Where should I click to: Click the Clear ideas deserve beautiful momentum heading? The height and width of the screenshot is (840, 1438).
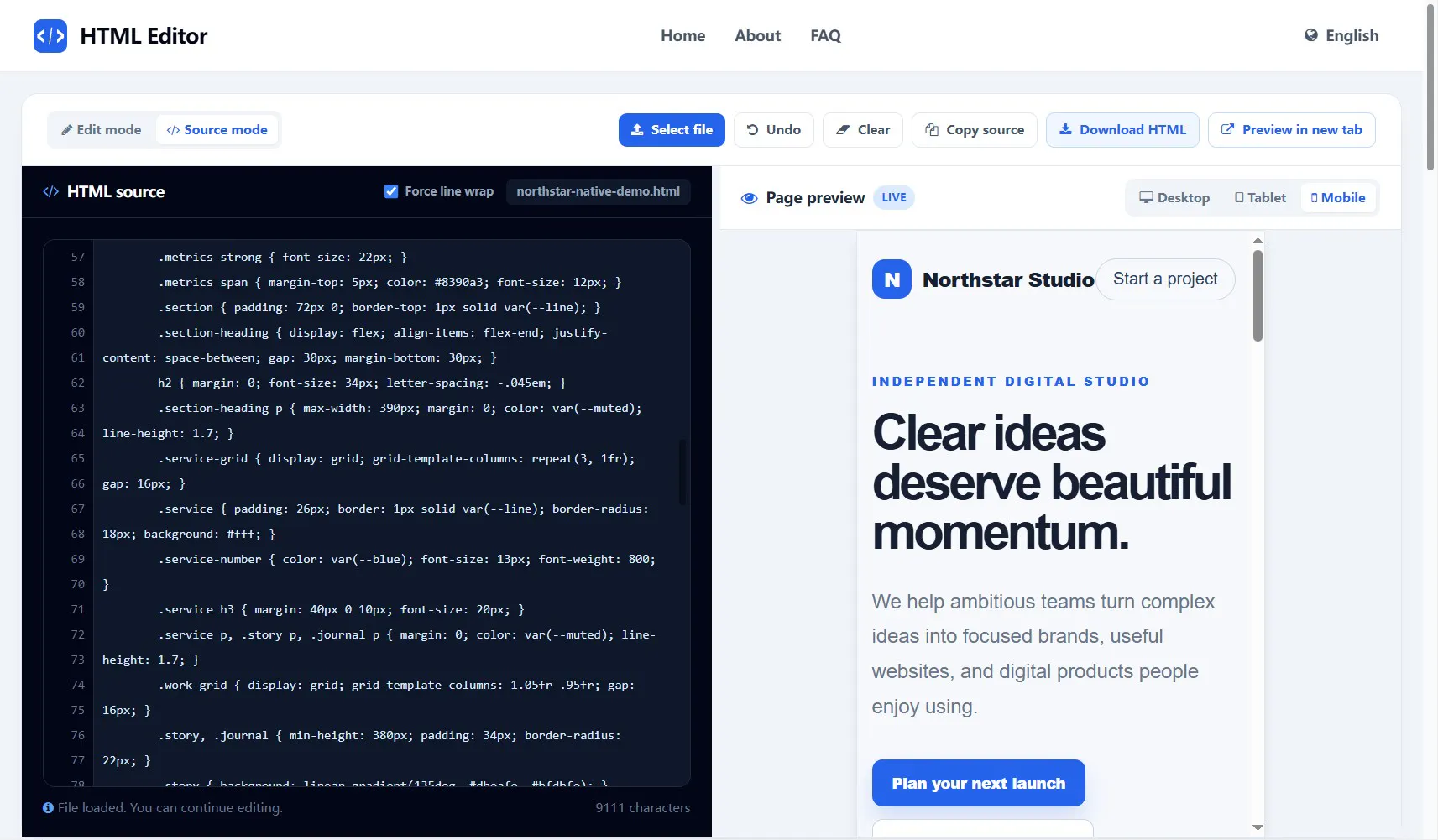tap(1051, 483)
